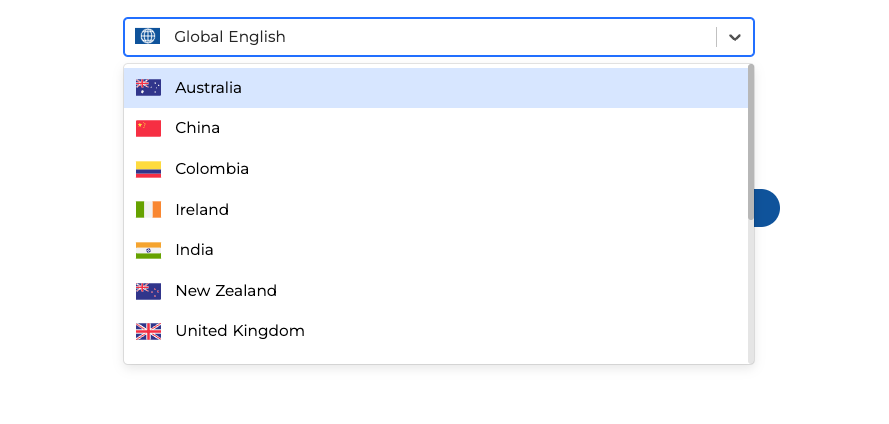
Task: Click the India flag icon
Action: (148, 250)
